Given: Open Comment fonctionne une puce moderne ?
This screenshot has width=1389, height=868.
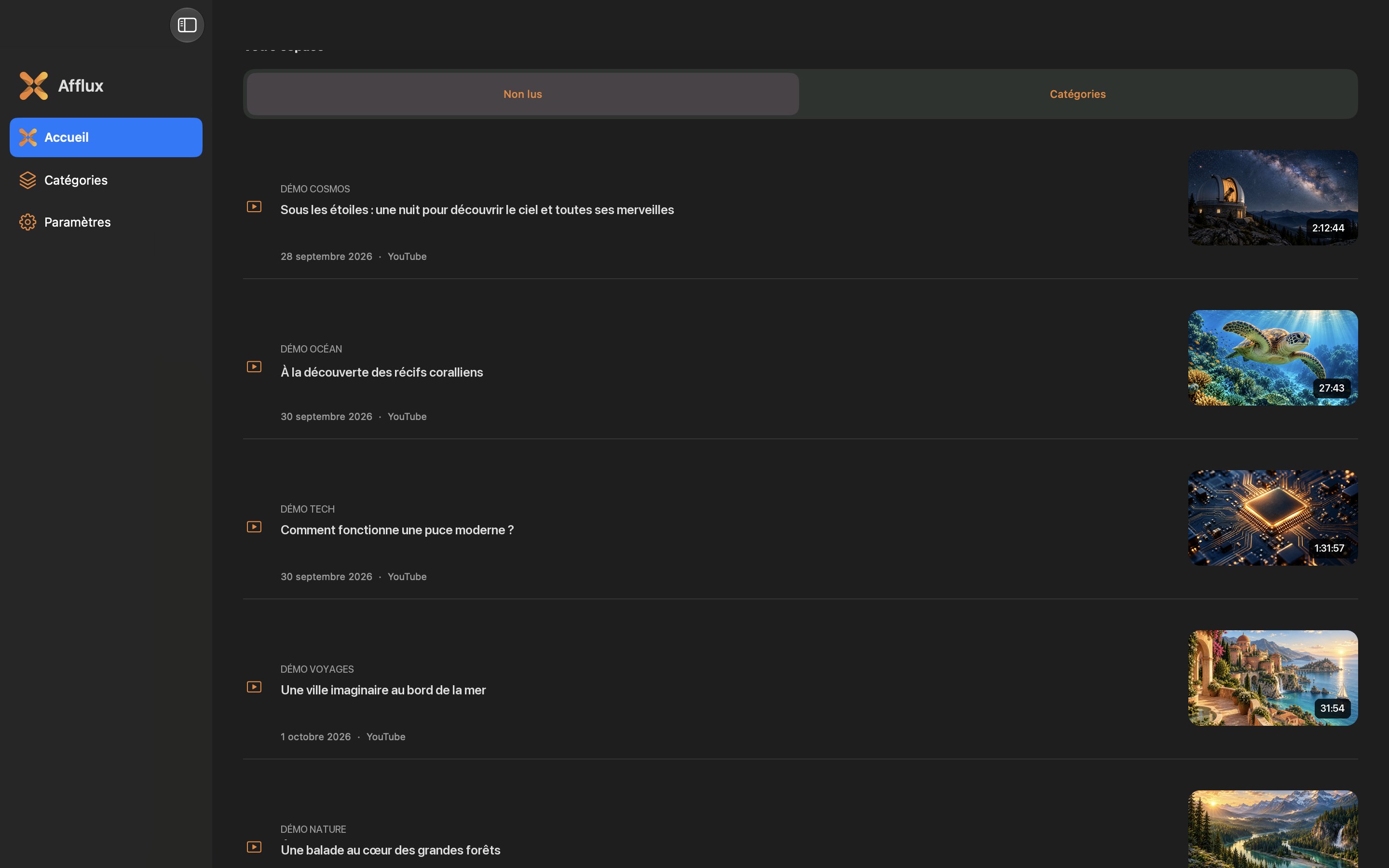Looking at the screenshot, I should (397, 530).
